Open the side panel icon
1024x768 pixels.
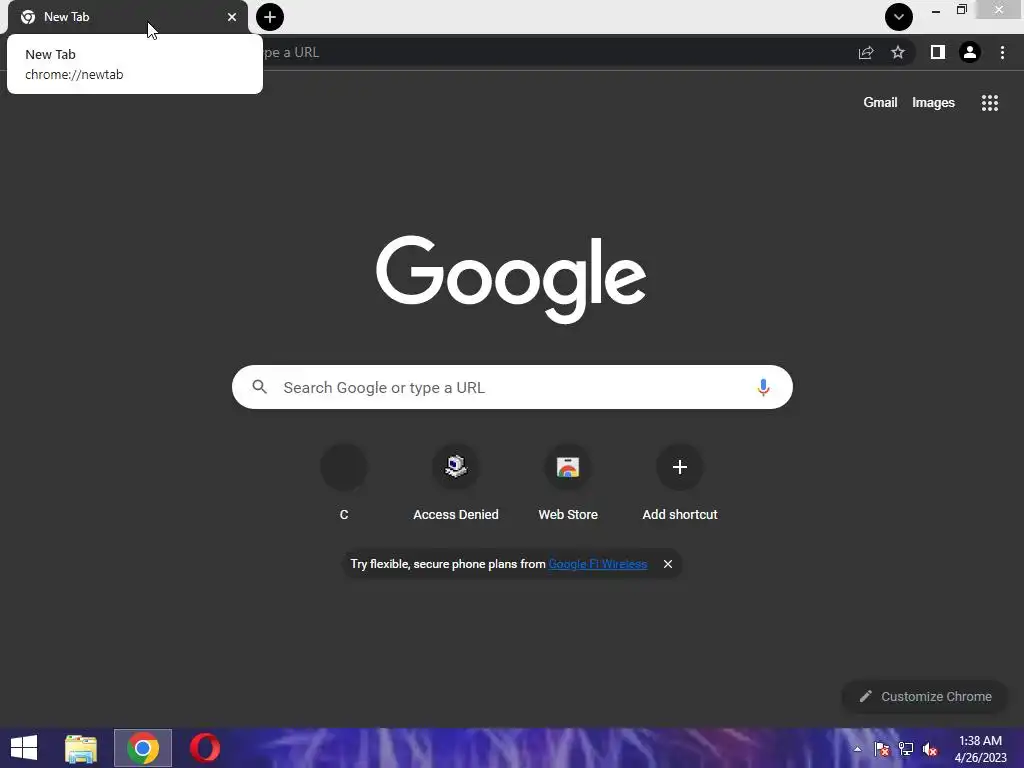coord(938,52)
